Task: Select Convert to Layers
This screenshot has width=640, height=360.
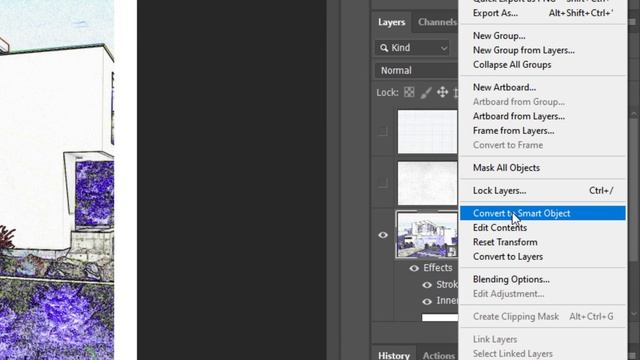Action: pos(543,257)
